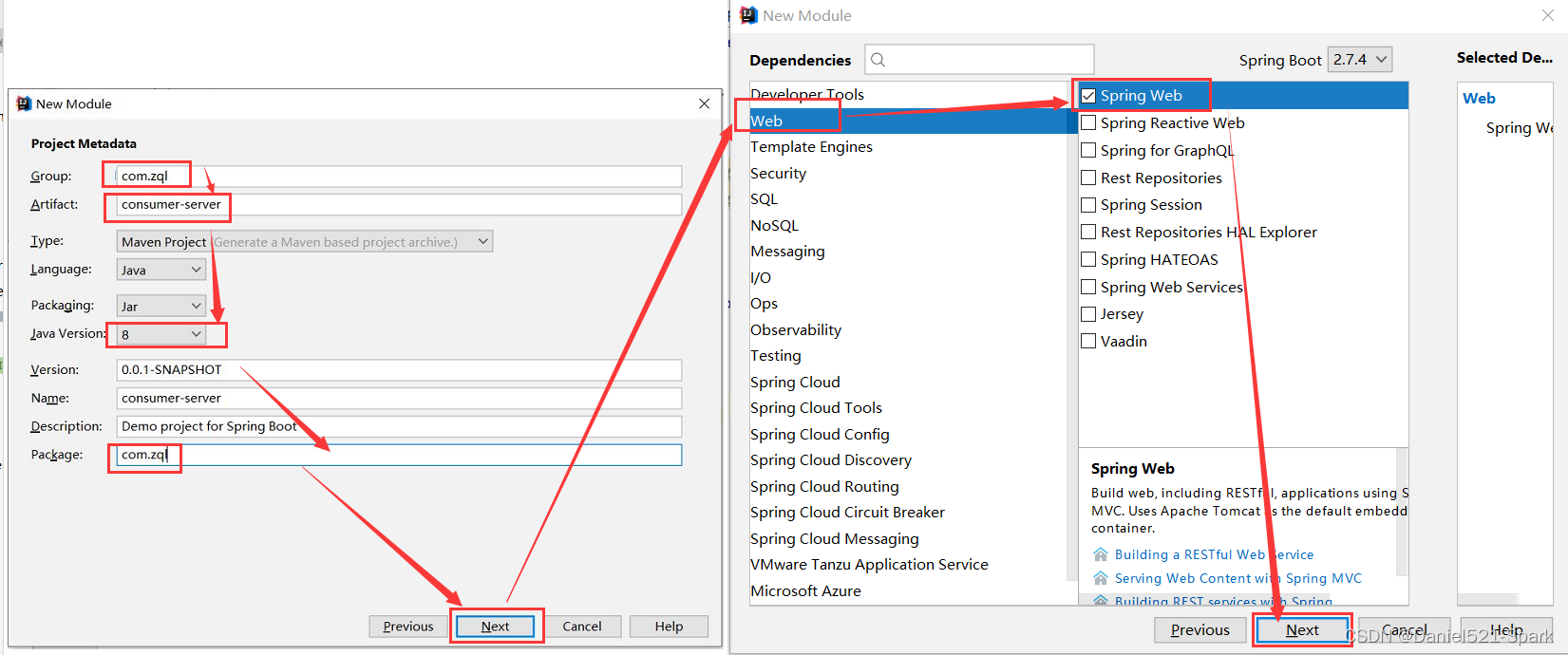Open the Language dropdown showing Java

[161, 270]
